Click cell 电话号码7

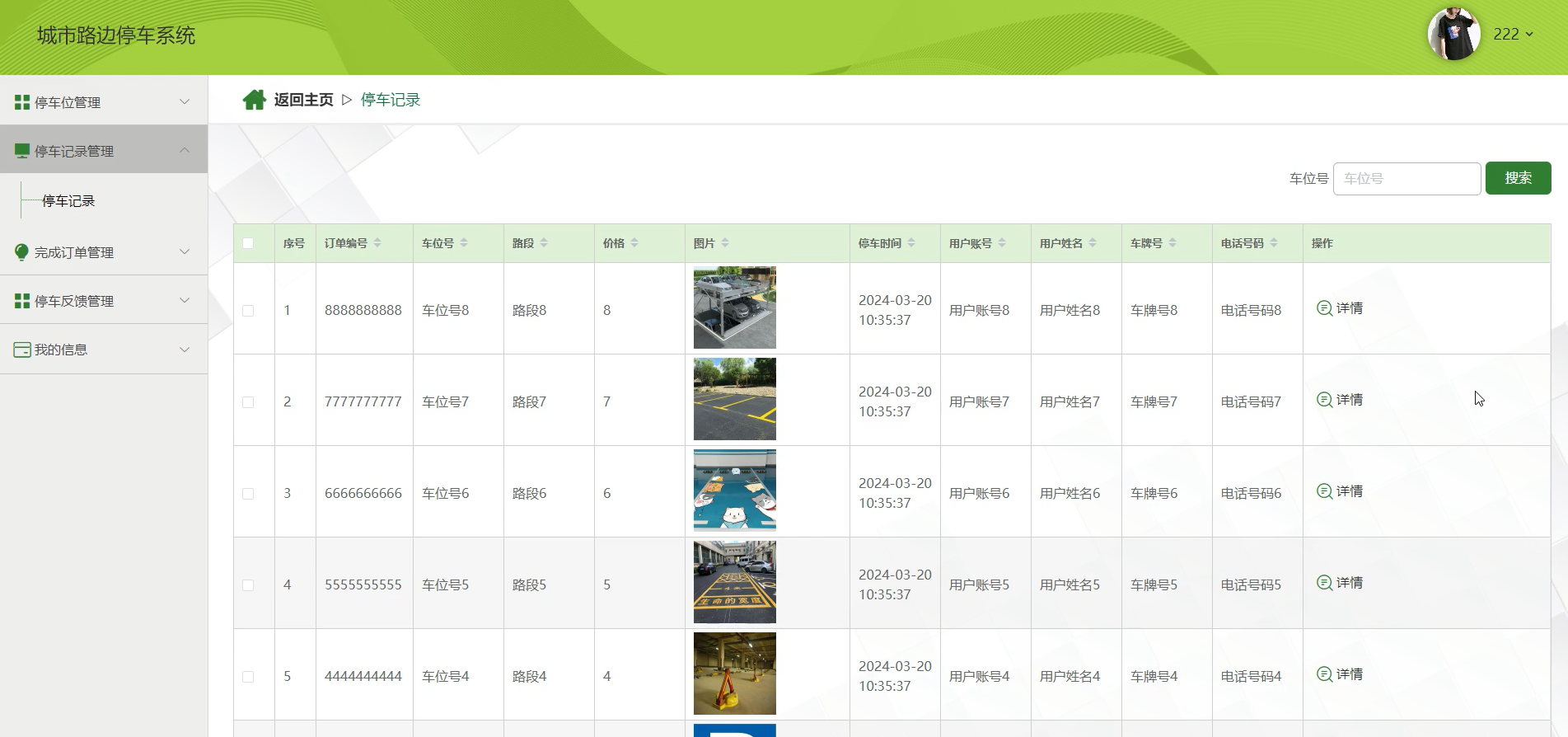tap(1251, 402)
